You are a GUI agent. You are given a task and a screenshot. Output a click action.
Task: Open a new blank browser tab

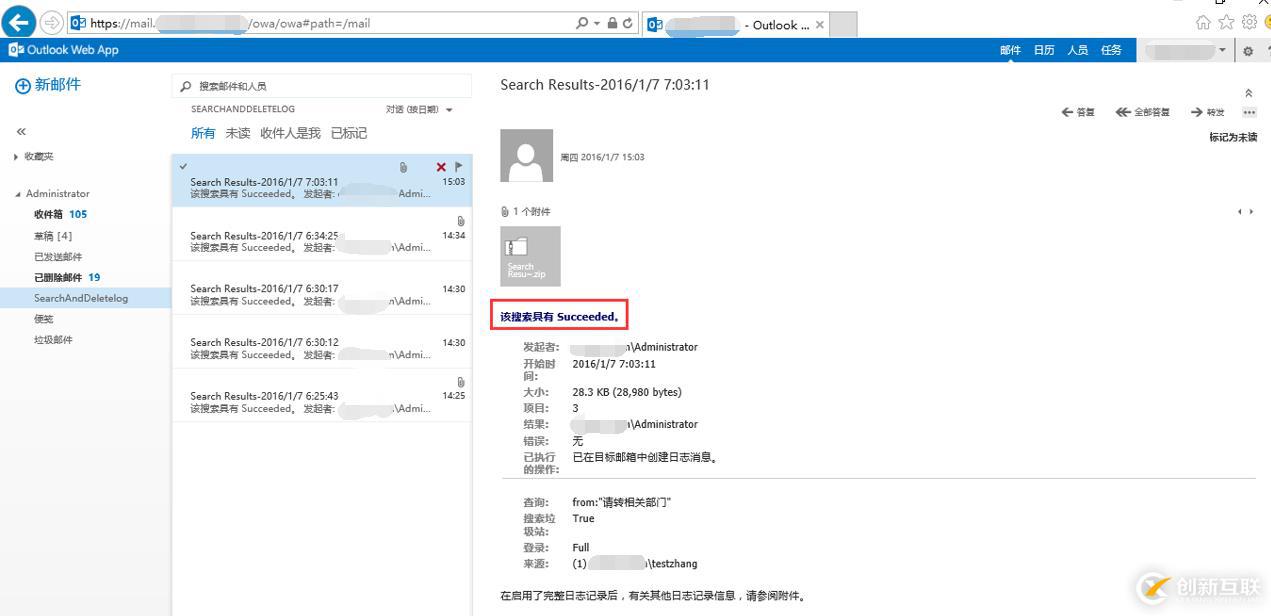click(843, 25)
